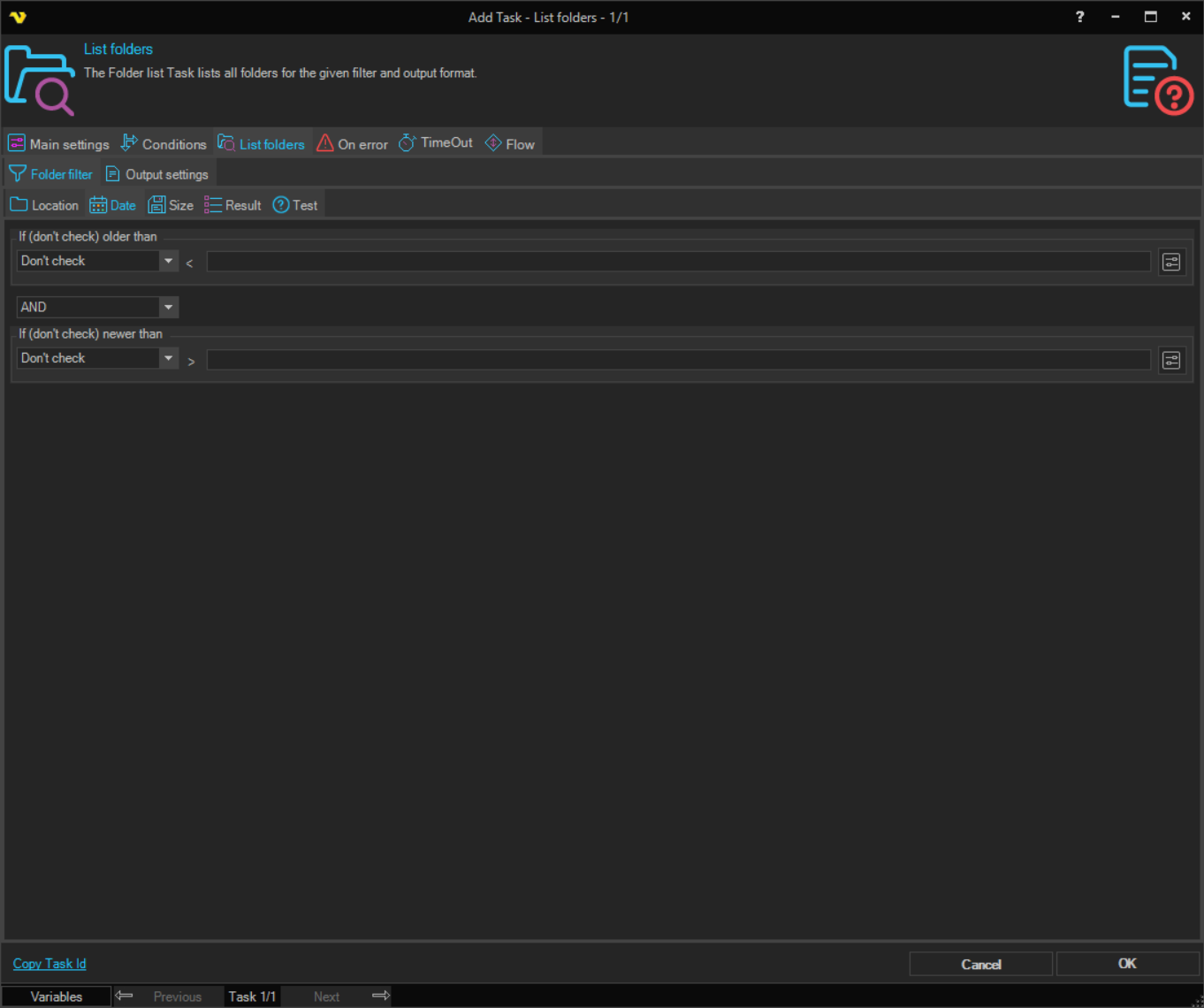Switch to the Size filter tab
The width and height of the screenshot is (1204, 1008).
click(171, 205)
